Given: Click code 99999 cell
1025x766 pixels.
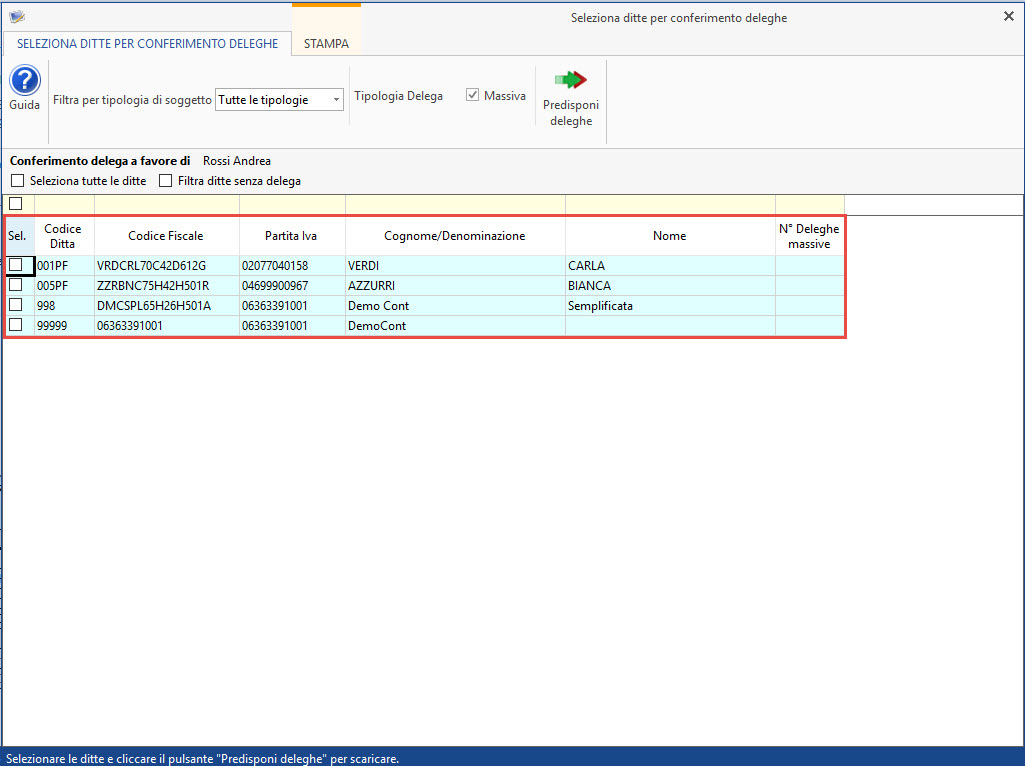Looking at the screenshot, I should coord(64,325).
